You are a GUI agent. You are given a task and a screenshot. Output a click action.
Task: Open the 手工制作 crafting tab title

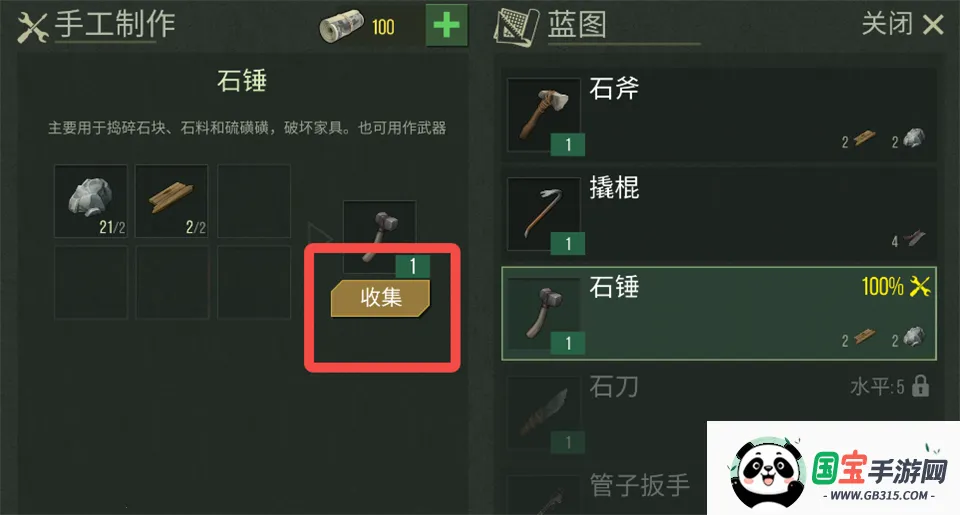pos(115,24)
